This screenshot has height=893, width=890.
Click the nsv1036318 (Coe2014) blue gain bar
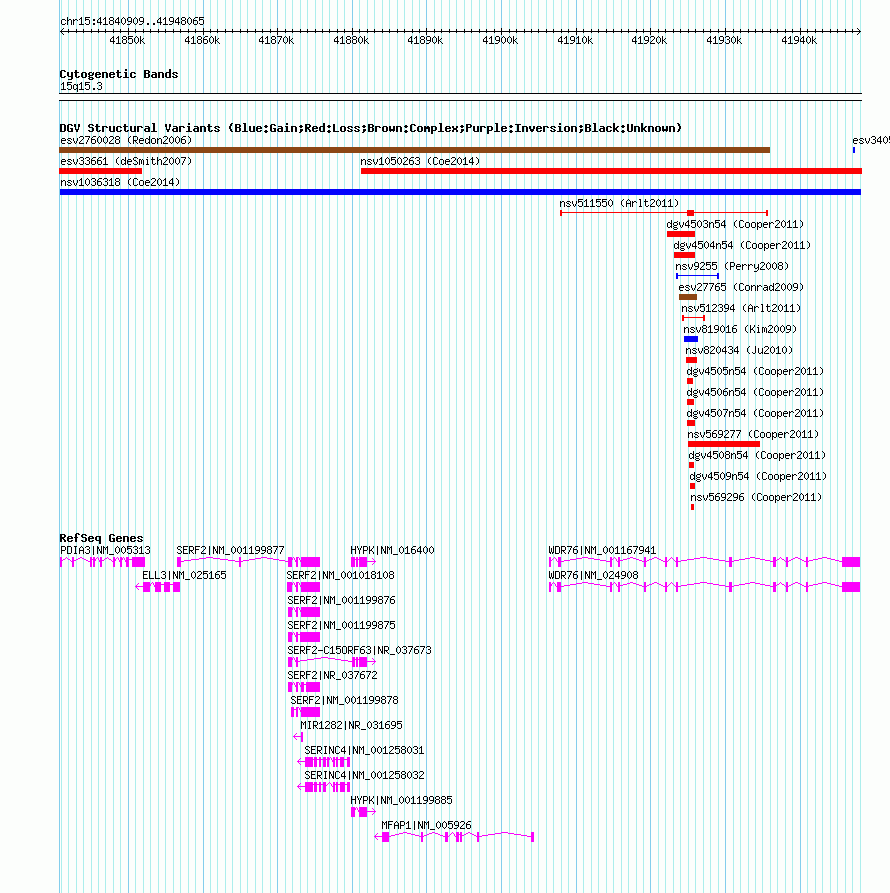[460, 192]
